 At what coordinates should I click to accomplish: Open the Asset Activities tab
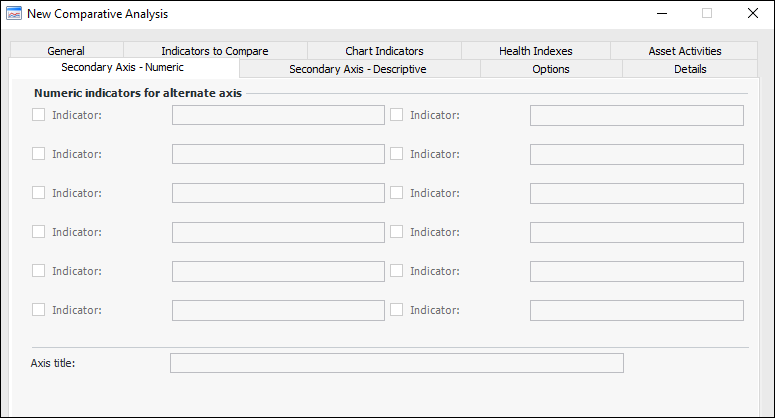pyautogui.click(x=684, y=51)
